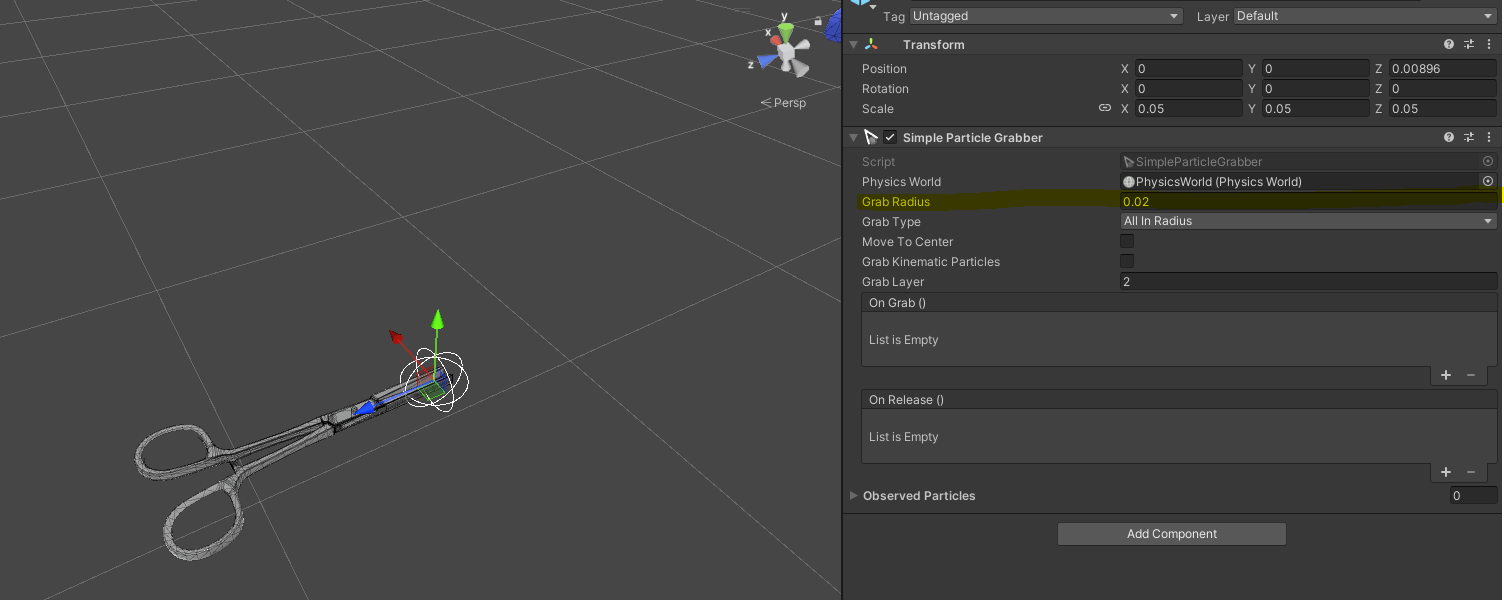Image resolution: width=1504 pixels, height=600 pixels.
Task: Open Simple Particle Grabber help icon
Action: tap(1449, 138)
